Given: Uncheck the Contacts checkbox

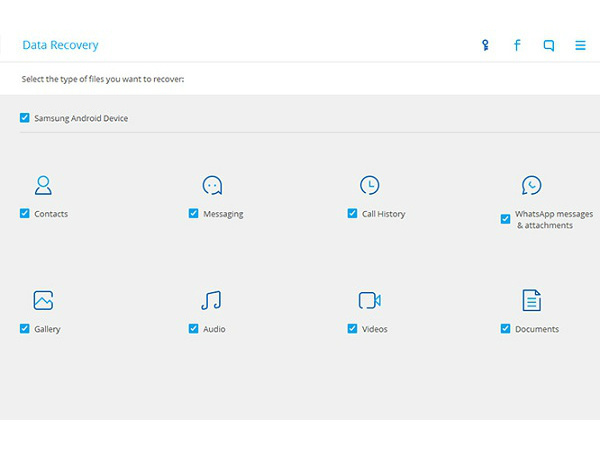Looking at the screenshot, I should (25, 214).
